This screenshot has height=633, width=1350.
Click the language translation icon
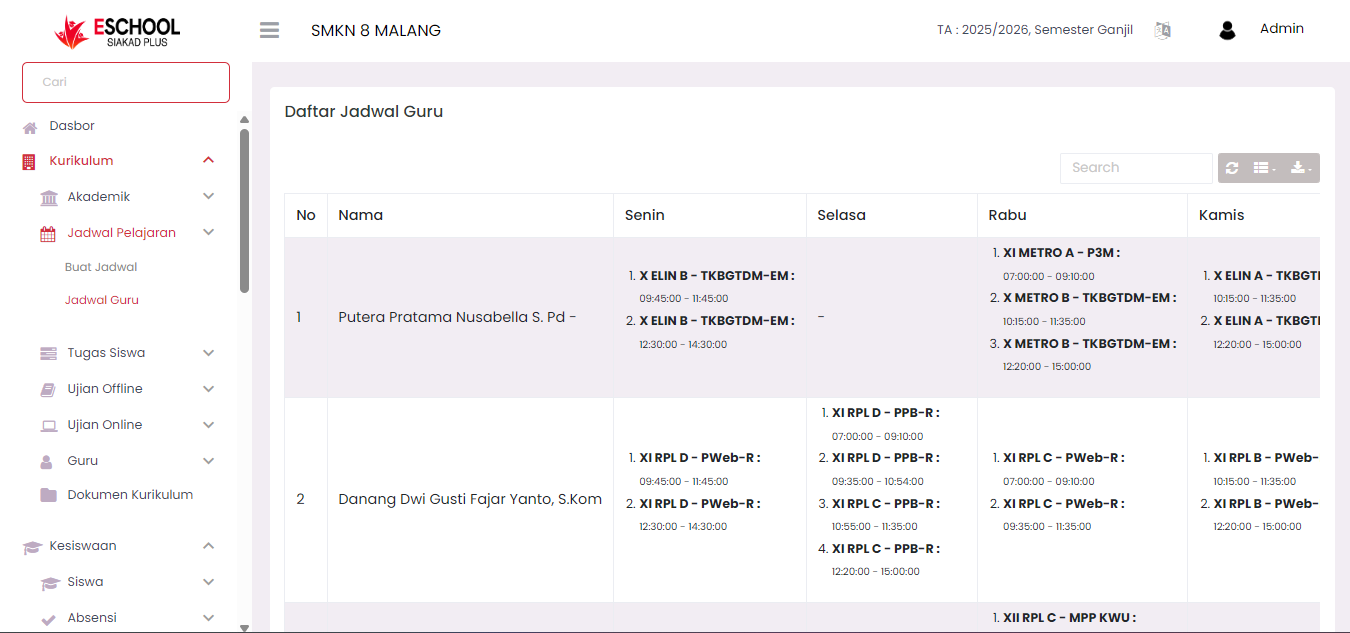coord(1162,30)
